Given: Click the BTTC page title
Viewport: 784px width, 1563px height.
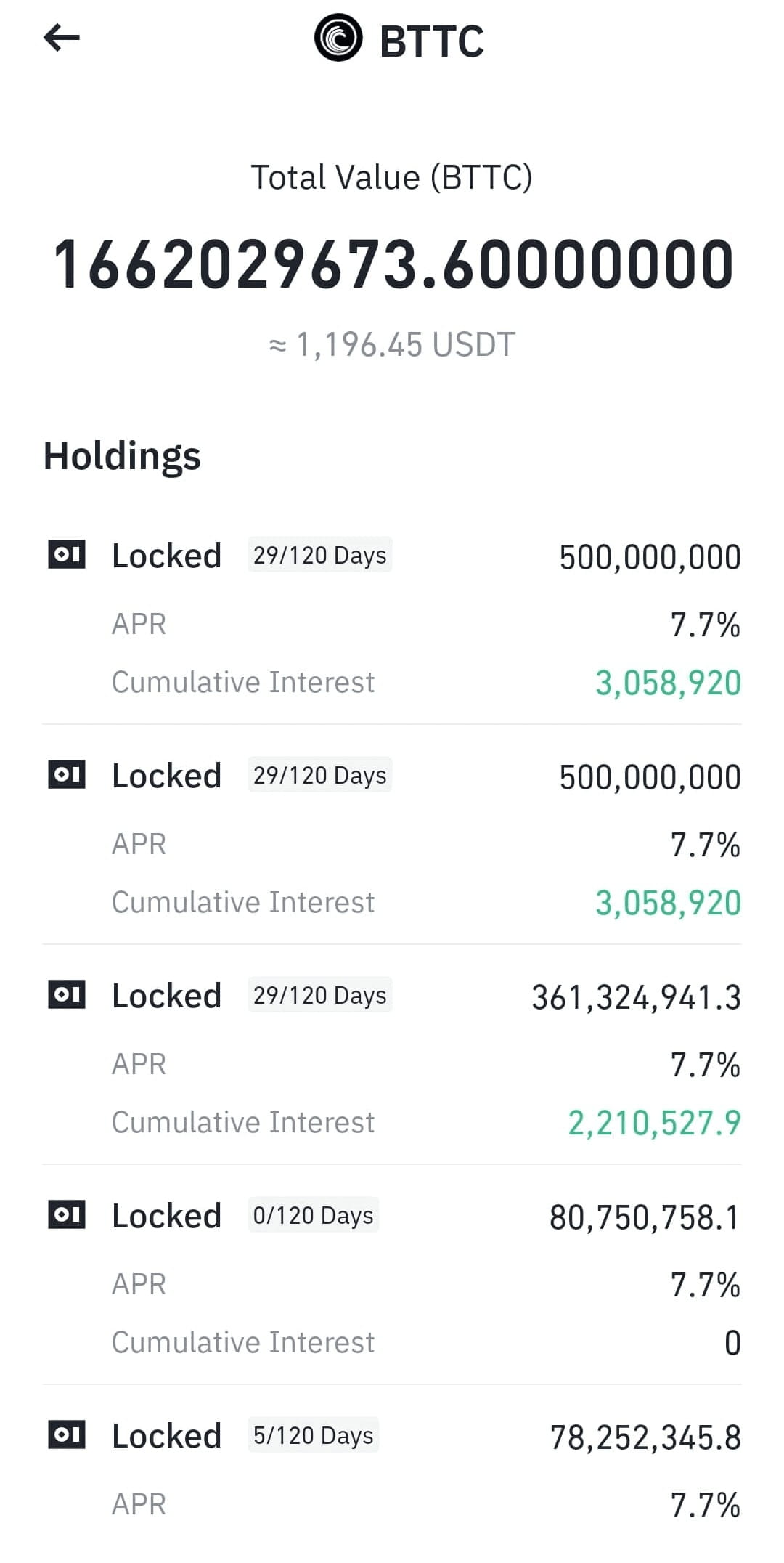Looking at the screenshot, I should (431, 41).
